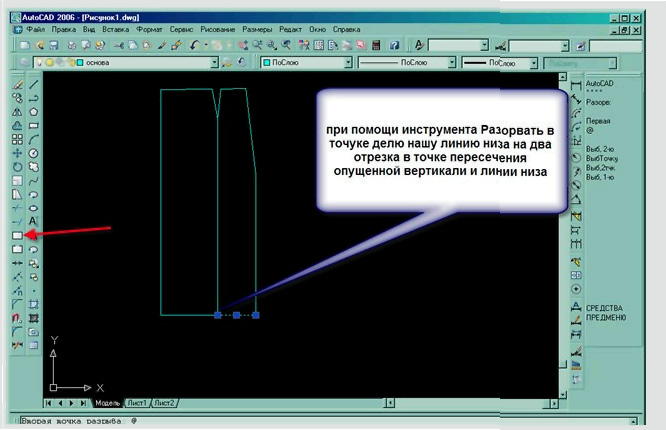The height and width of the screenshot is (430, 666).
Task: Select the Move tool
Action: coord(16,153)
